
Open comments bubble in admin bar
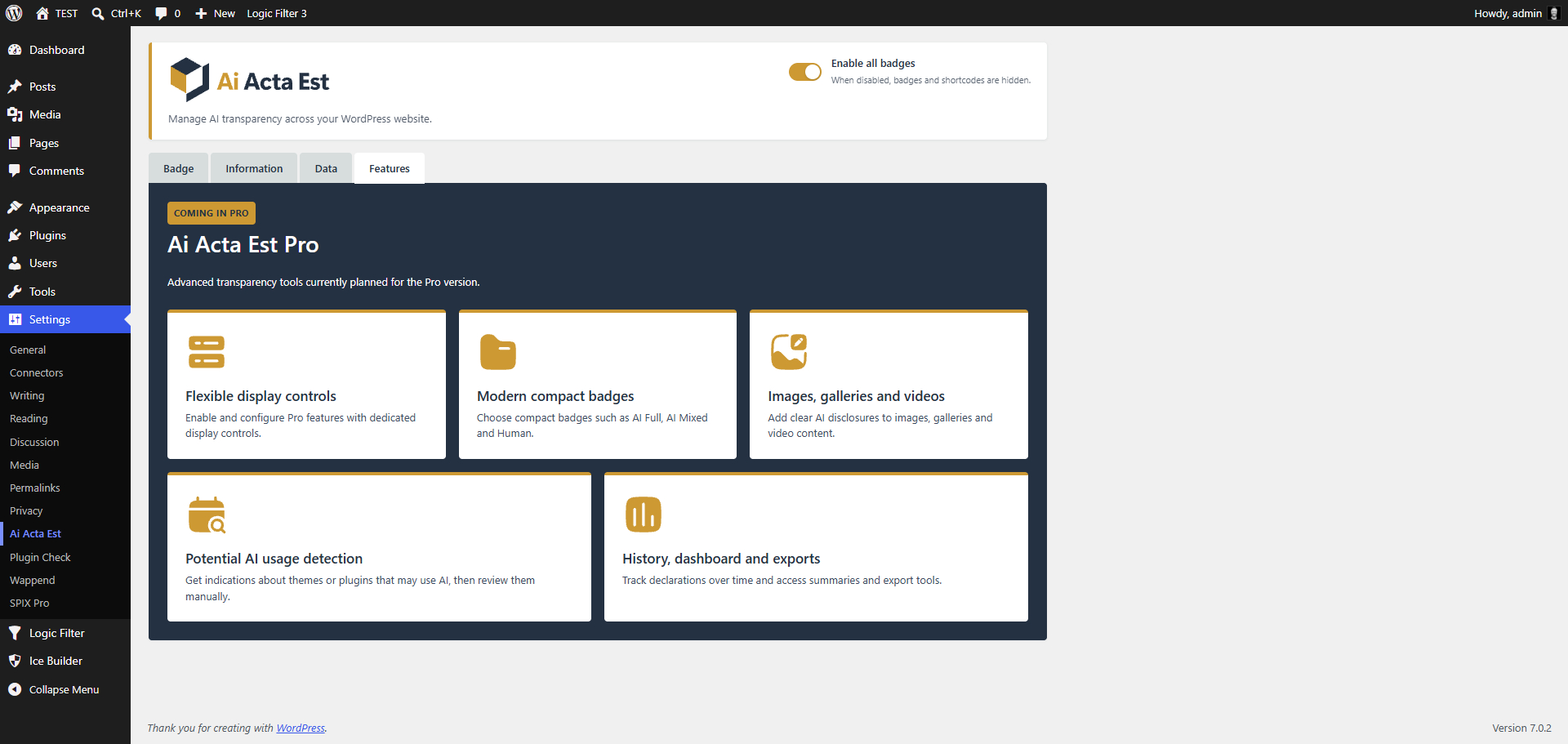pyautogui.click(x=161, y=13)
